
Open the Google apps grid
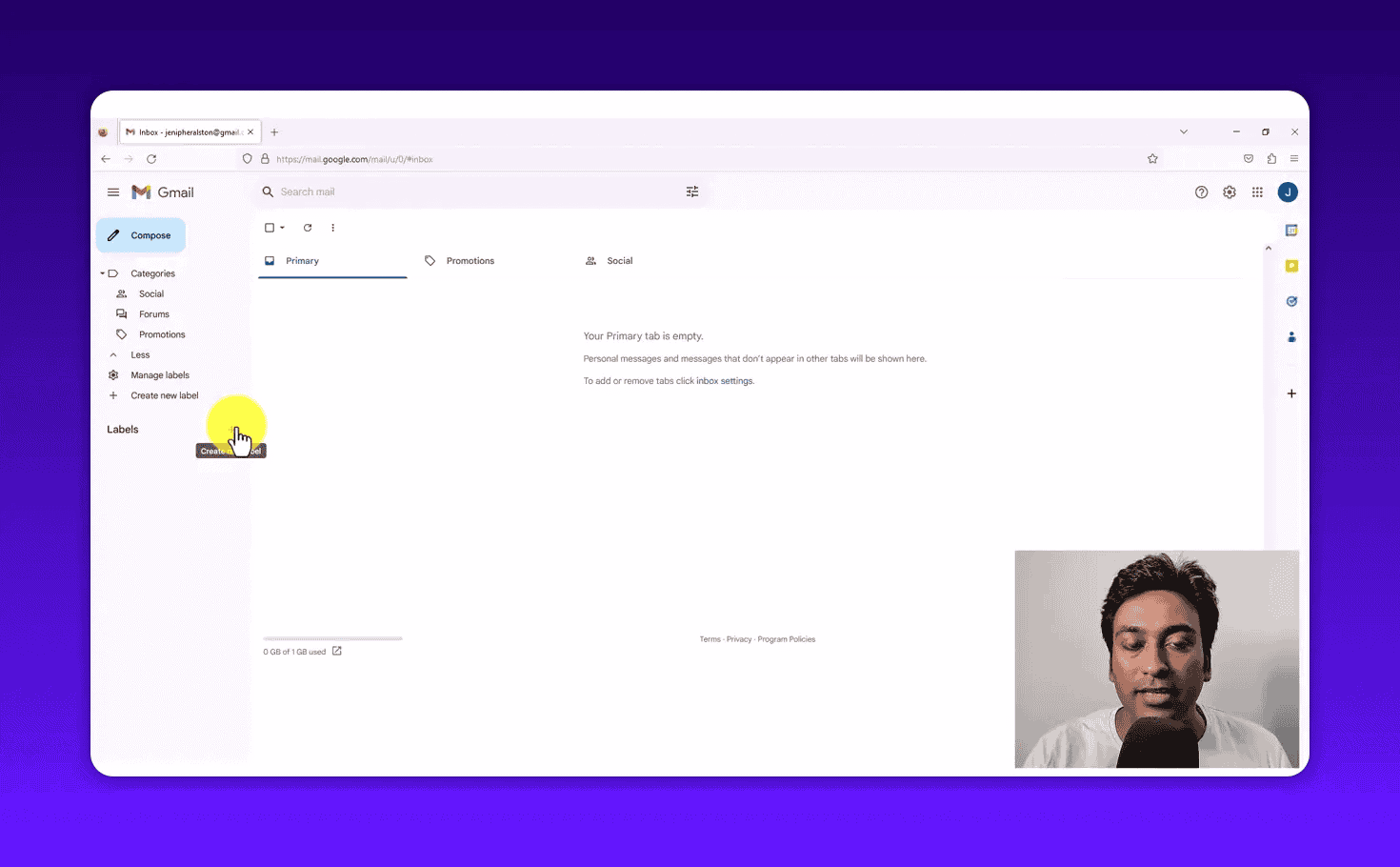(1257, 192)
